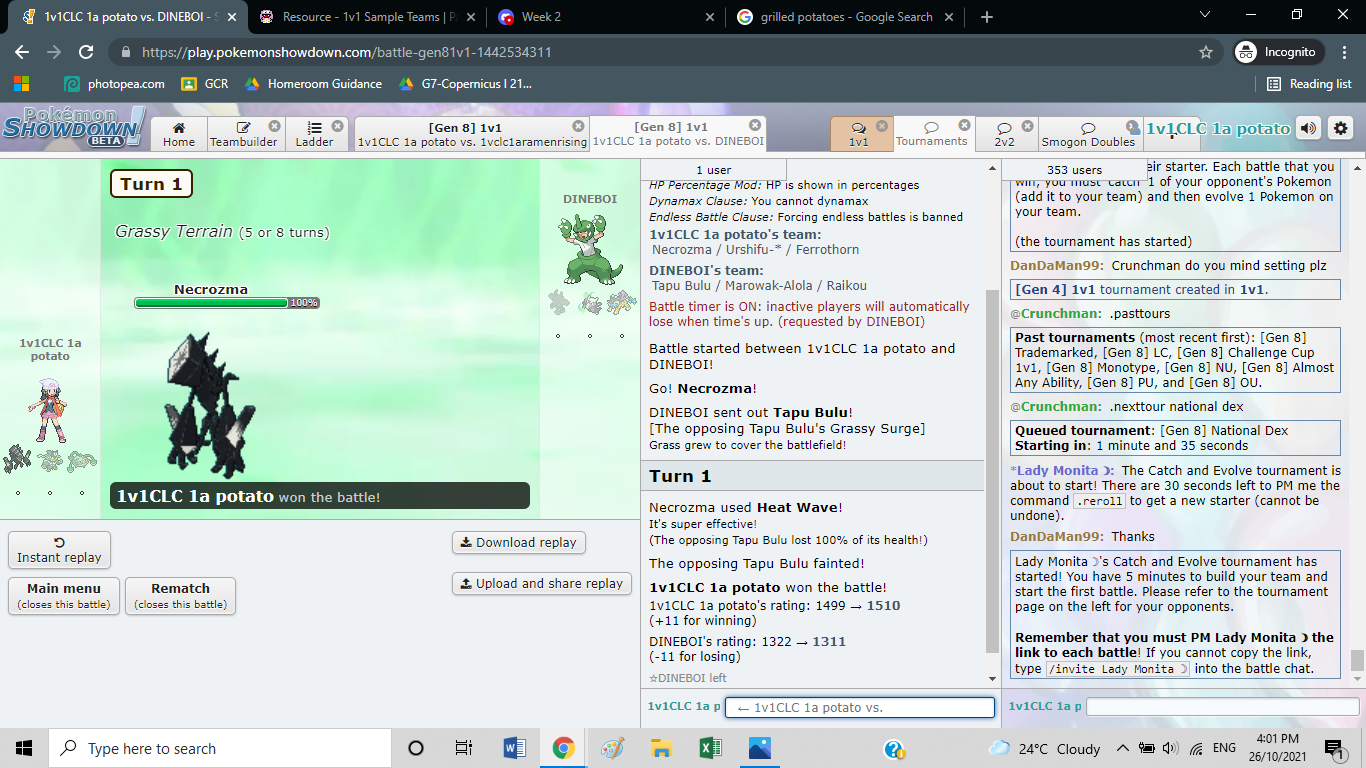Image resolution: width=1366 pixels, height=768 pixels.
Task: Click the Necrozma battle sprite
Action: (x=209, y=407)
